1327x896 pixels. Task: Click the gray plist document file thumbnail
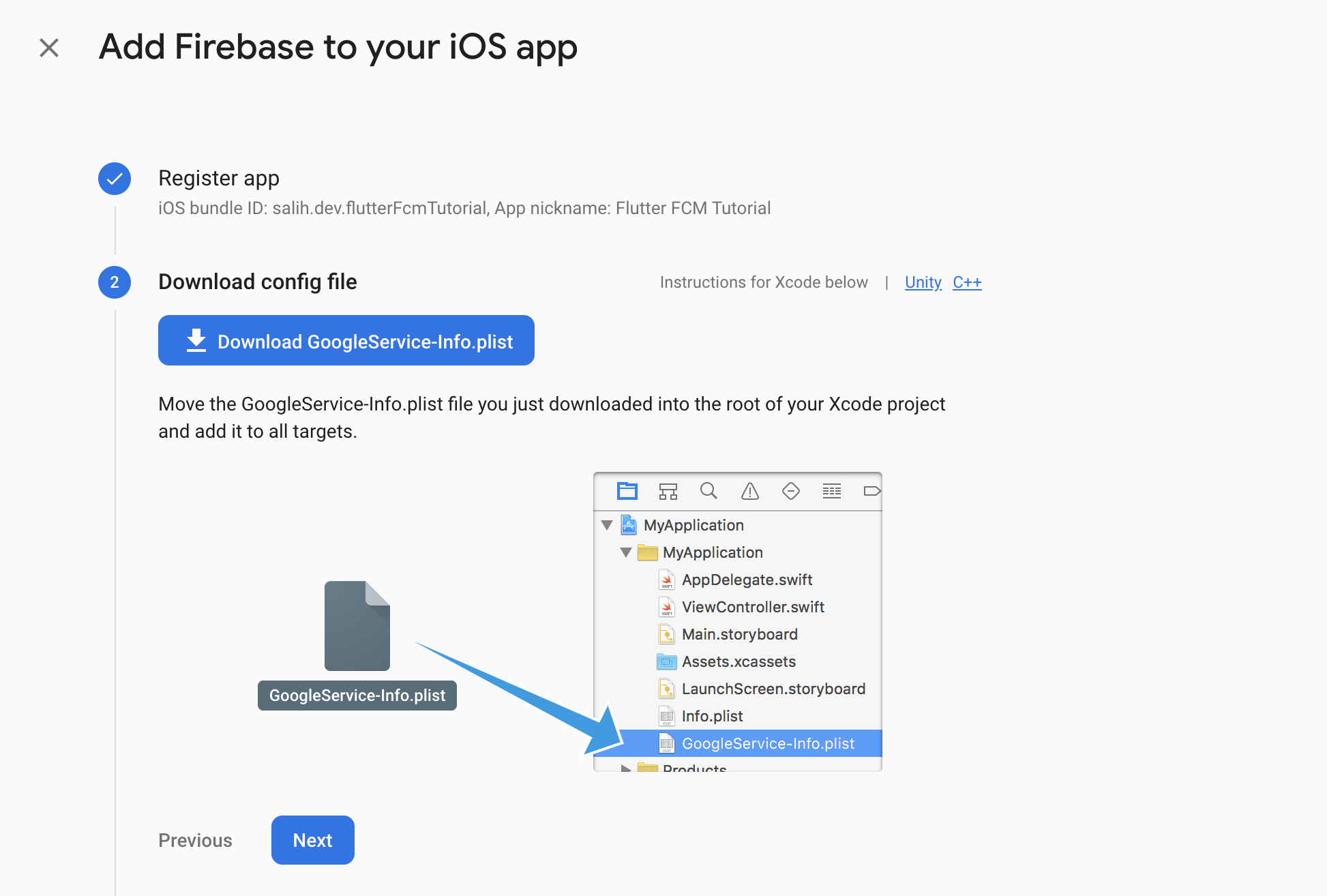(x=357, y=626)
